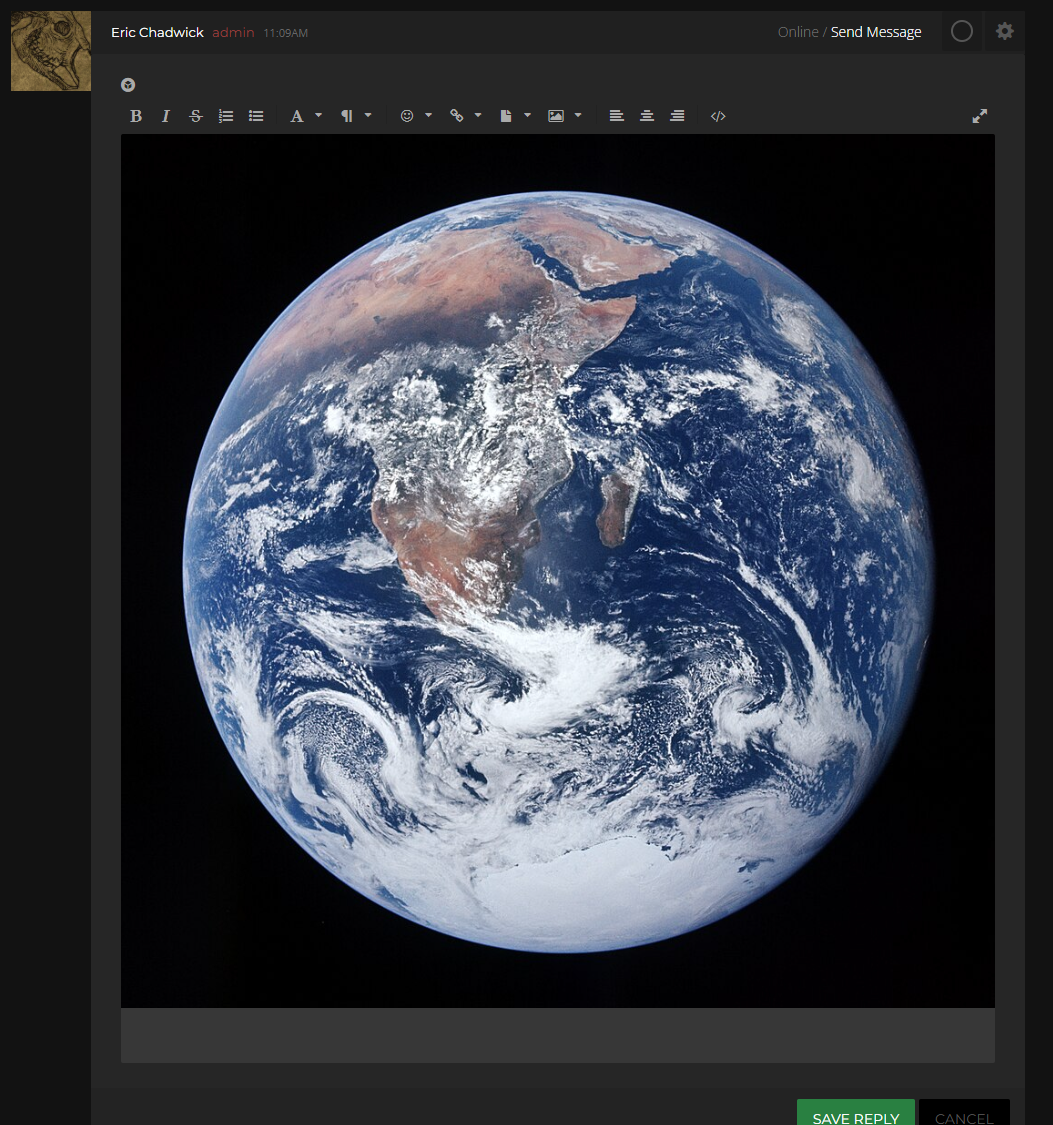Switch to HTML code view
This screenshot has height=1125, width=1053.
[x=718, y=116]
